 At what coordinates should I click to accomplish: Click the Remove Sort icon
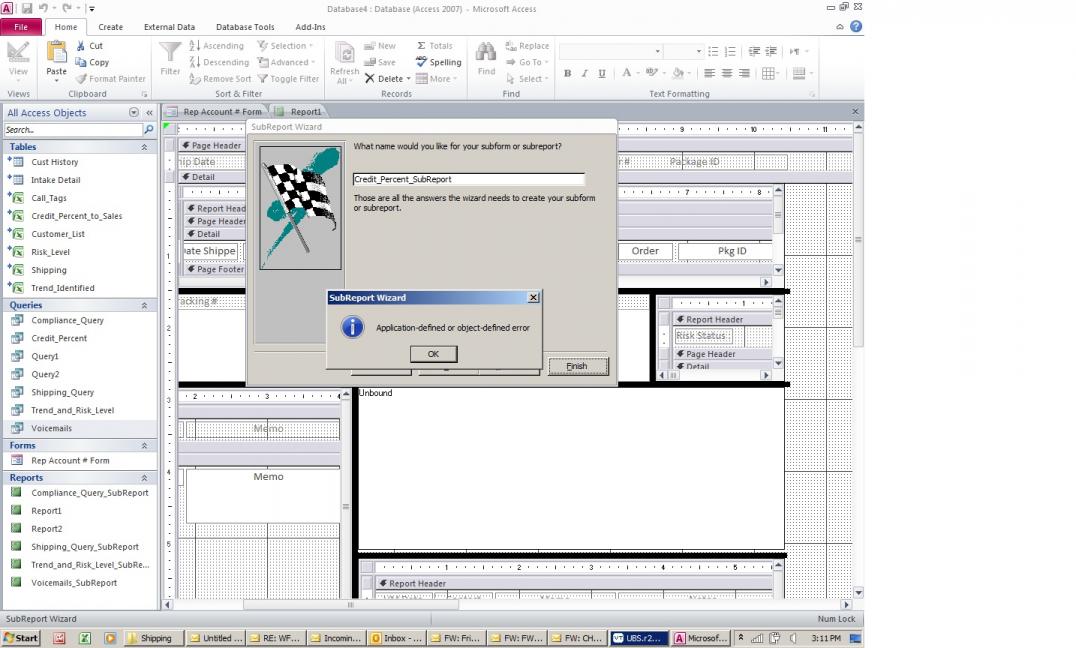click(x=194, y=79)
